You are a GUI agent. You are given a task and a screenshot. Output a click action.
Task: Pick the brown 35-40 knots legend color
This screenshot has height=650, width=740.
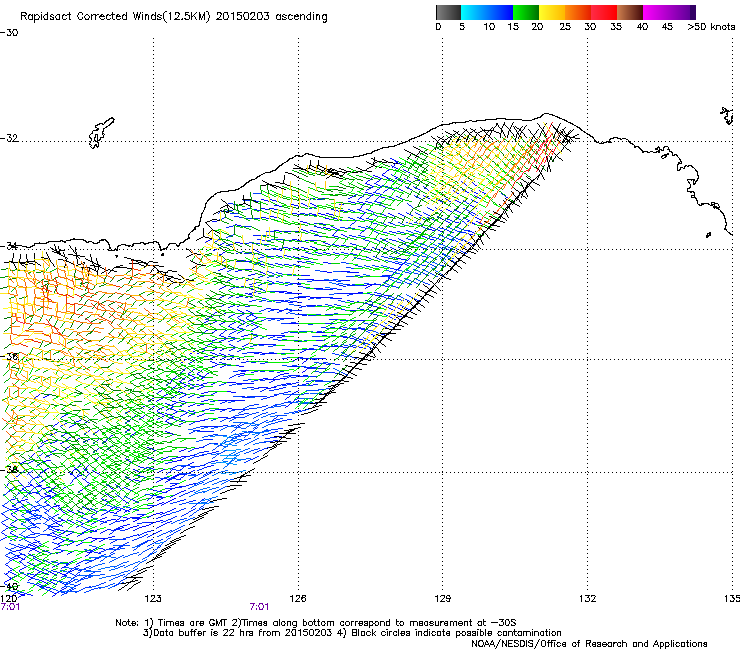click(630, 12)
